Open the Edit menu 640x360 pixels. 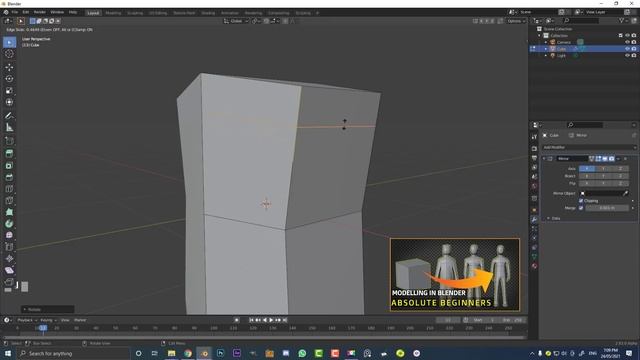pyautogui.click(x=26, y=12)
